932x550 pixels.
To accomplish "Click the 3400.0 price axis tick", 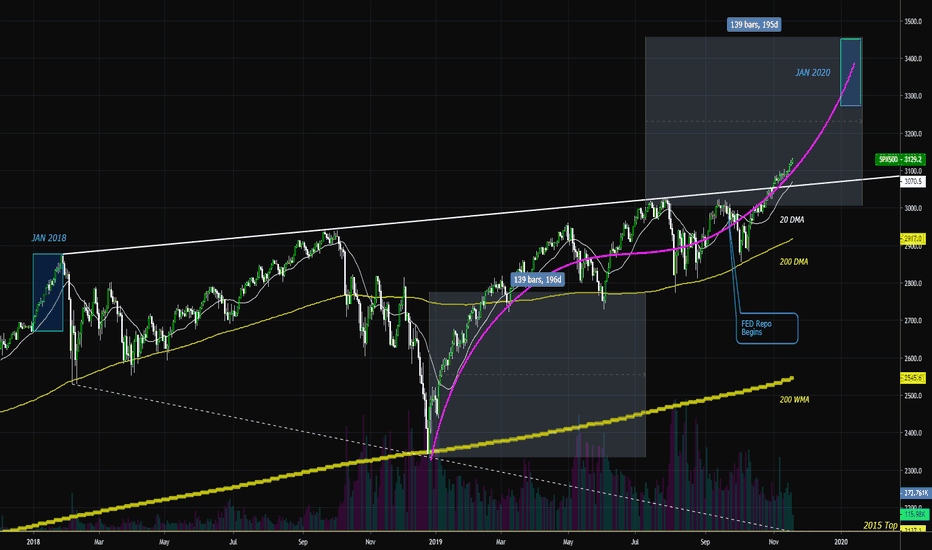I will point(913,59).
